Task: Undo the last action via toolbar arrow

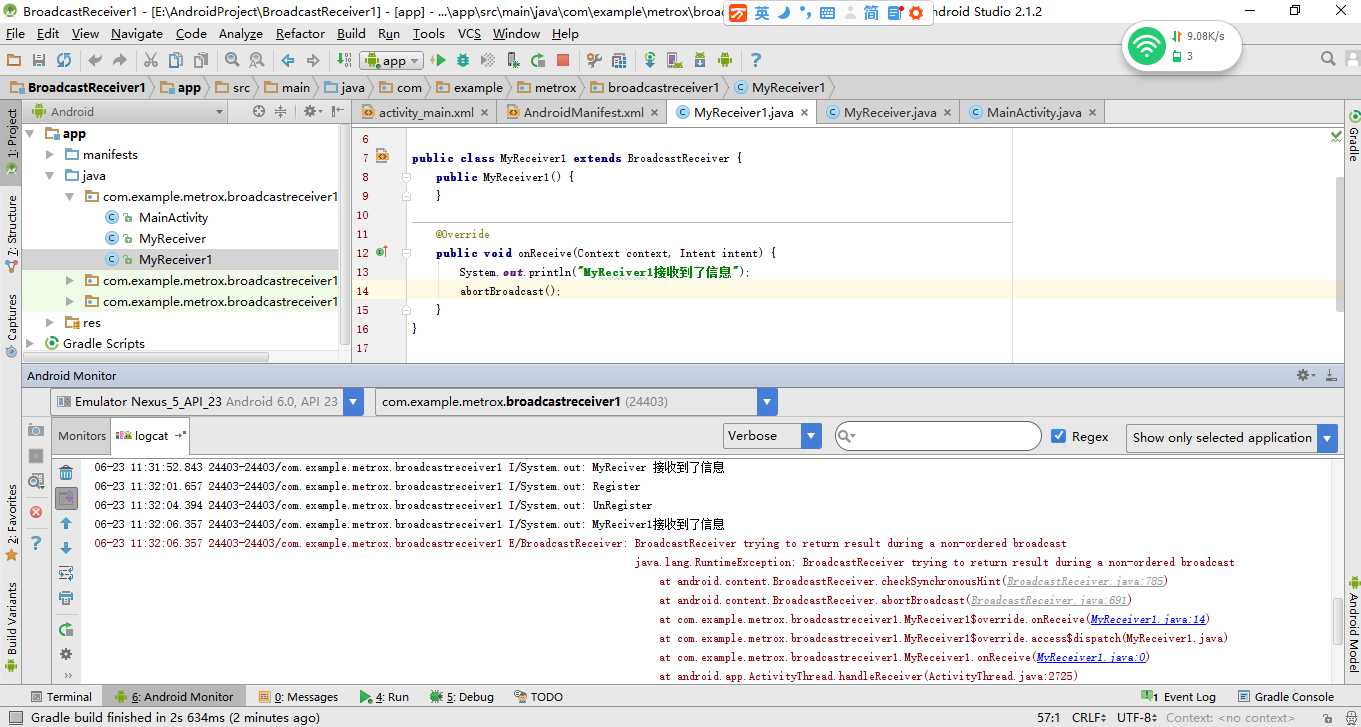Action: (94, 60)
